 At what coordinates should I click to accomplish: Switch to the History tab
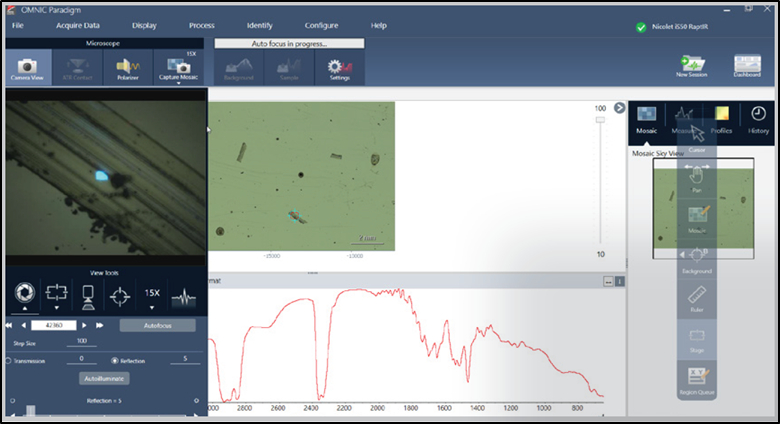click(x=758, y=120)
